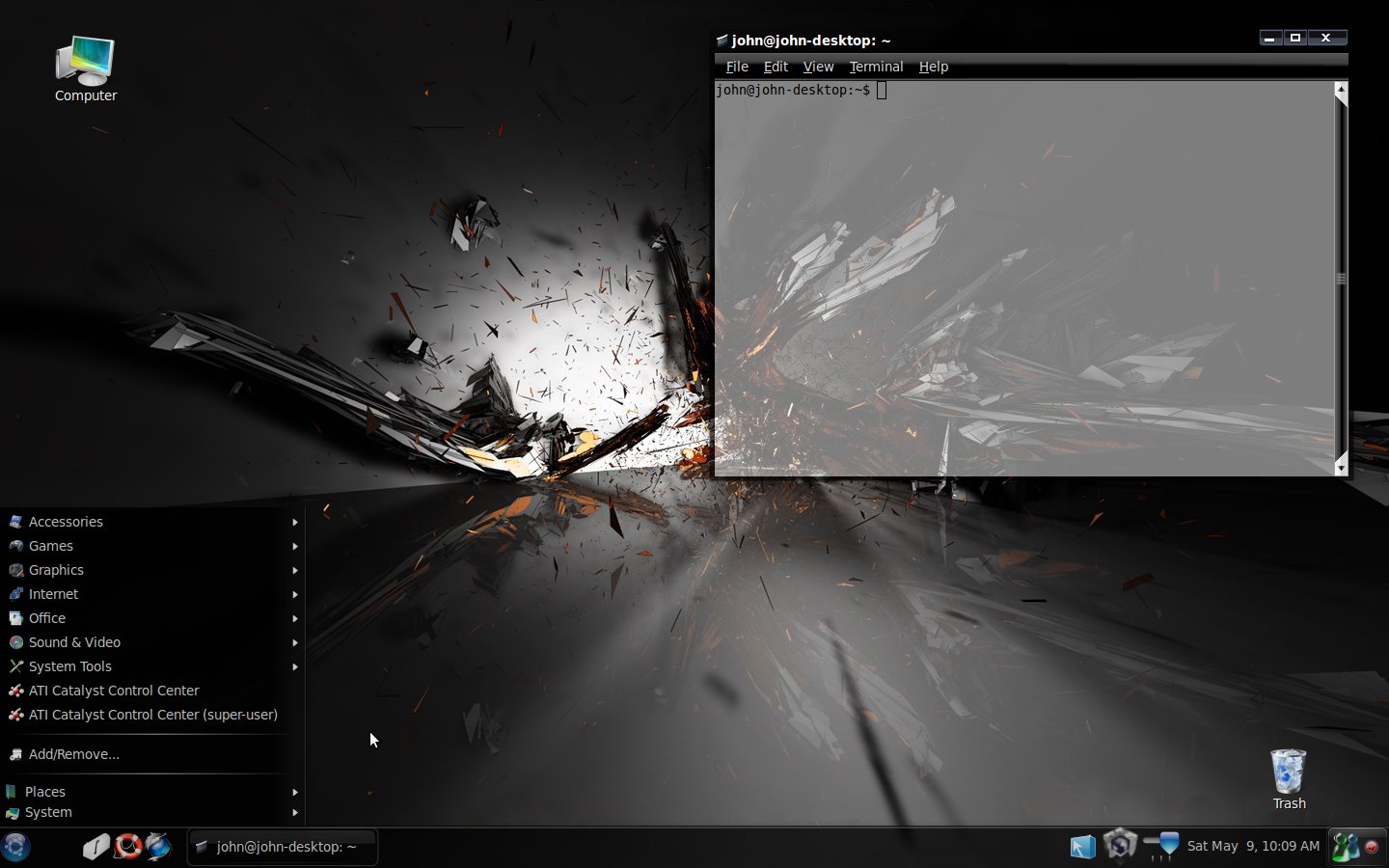Viewport: 1389px width, 868px height.
Task: Open Add/Remove... from the menu
Action: point(152,754)
